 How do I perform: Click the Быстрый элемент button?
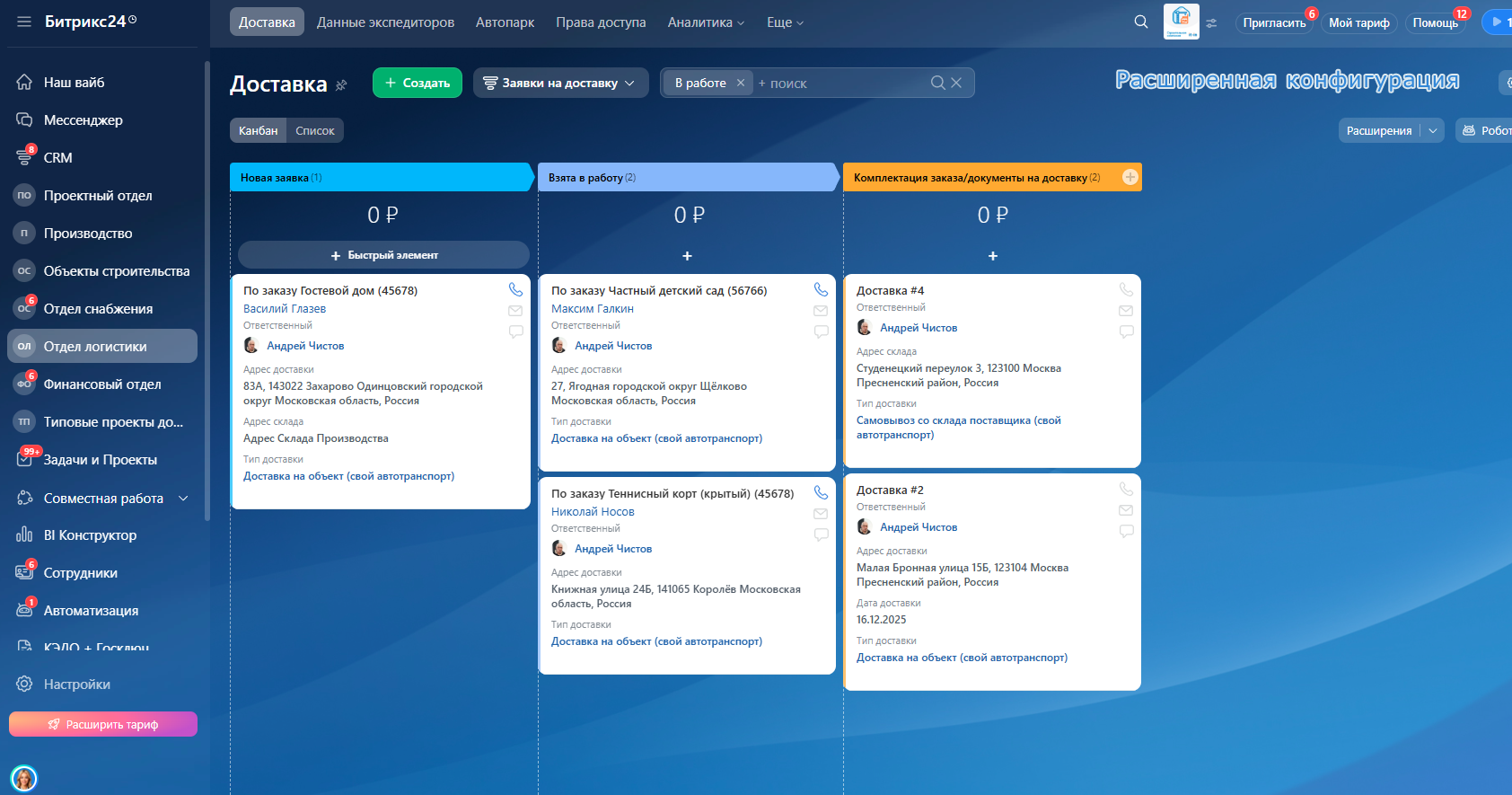tap(383, 255)
